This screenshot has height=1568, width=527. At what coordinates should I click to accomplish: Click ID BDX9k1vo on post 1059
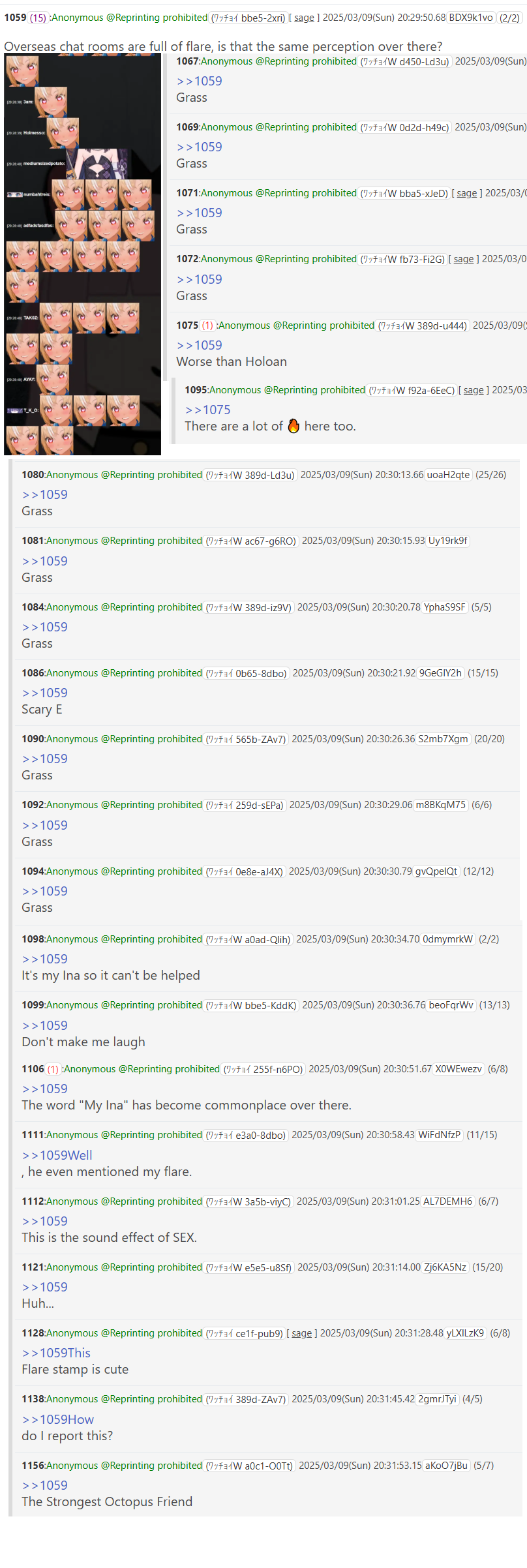(x=471, y=18)
